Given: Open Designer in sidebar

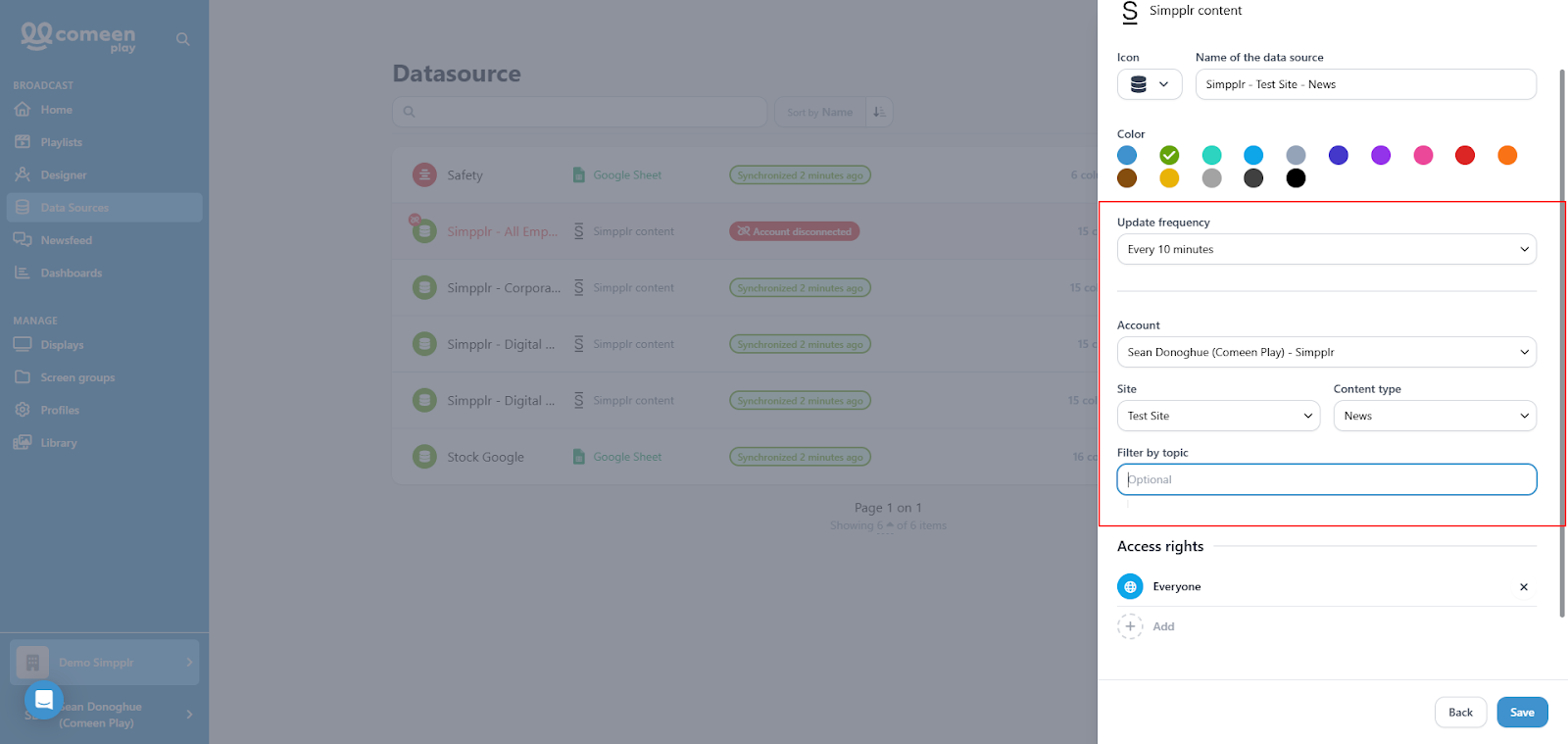Looking at the screenshot, I should 64,174.
